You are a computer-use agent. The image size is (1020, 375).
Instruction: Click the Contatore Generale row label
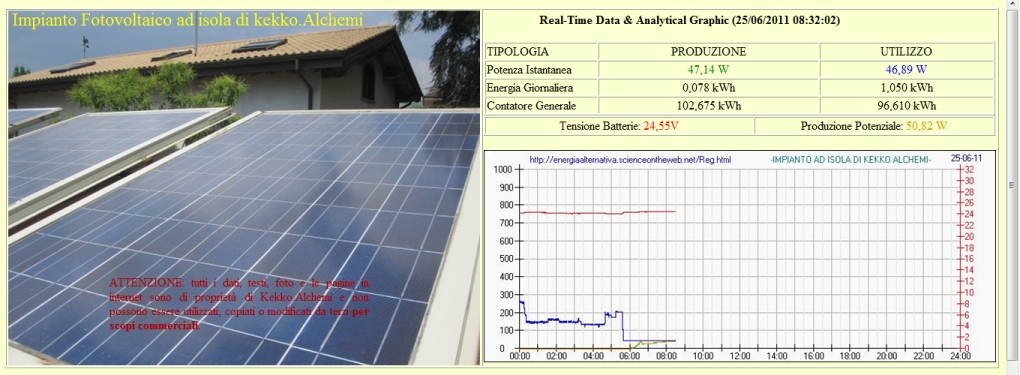click(x=531, y=105)
